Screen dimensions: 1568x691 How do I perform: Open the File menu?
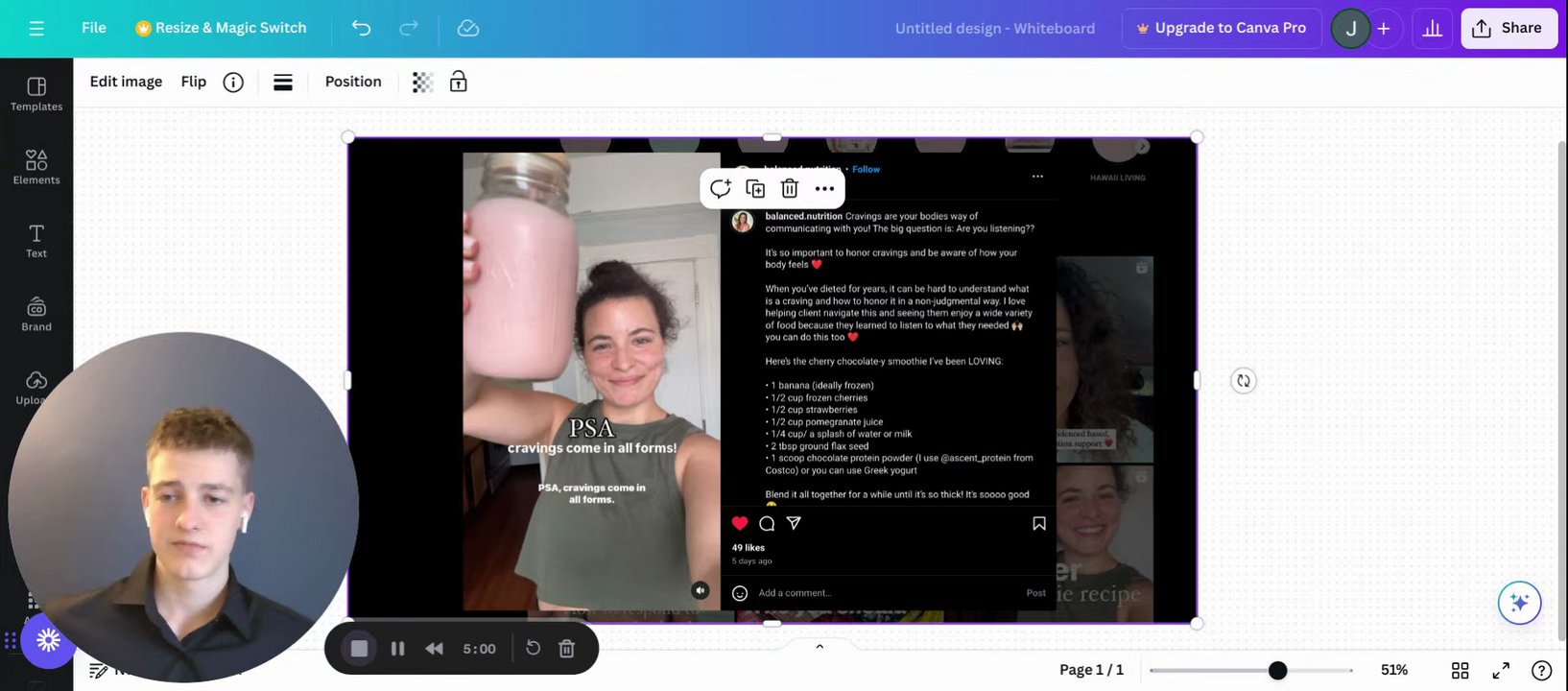tap(94, 28)
